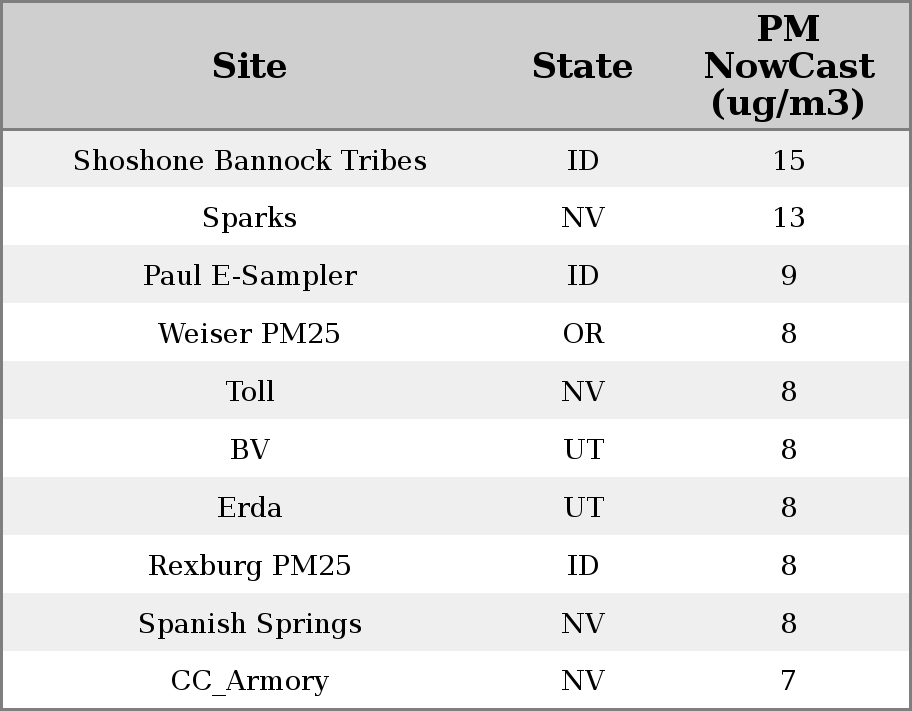The height and width of the screenshot is (711, 912).
Task: Click the PM value 15
Action: click(x=788, y=161)
